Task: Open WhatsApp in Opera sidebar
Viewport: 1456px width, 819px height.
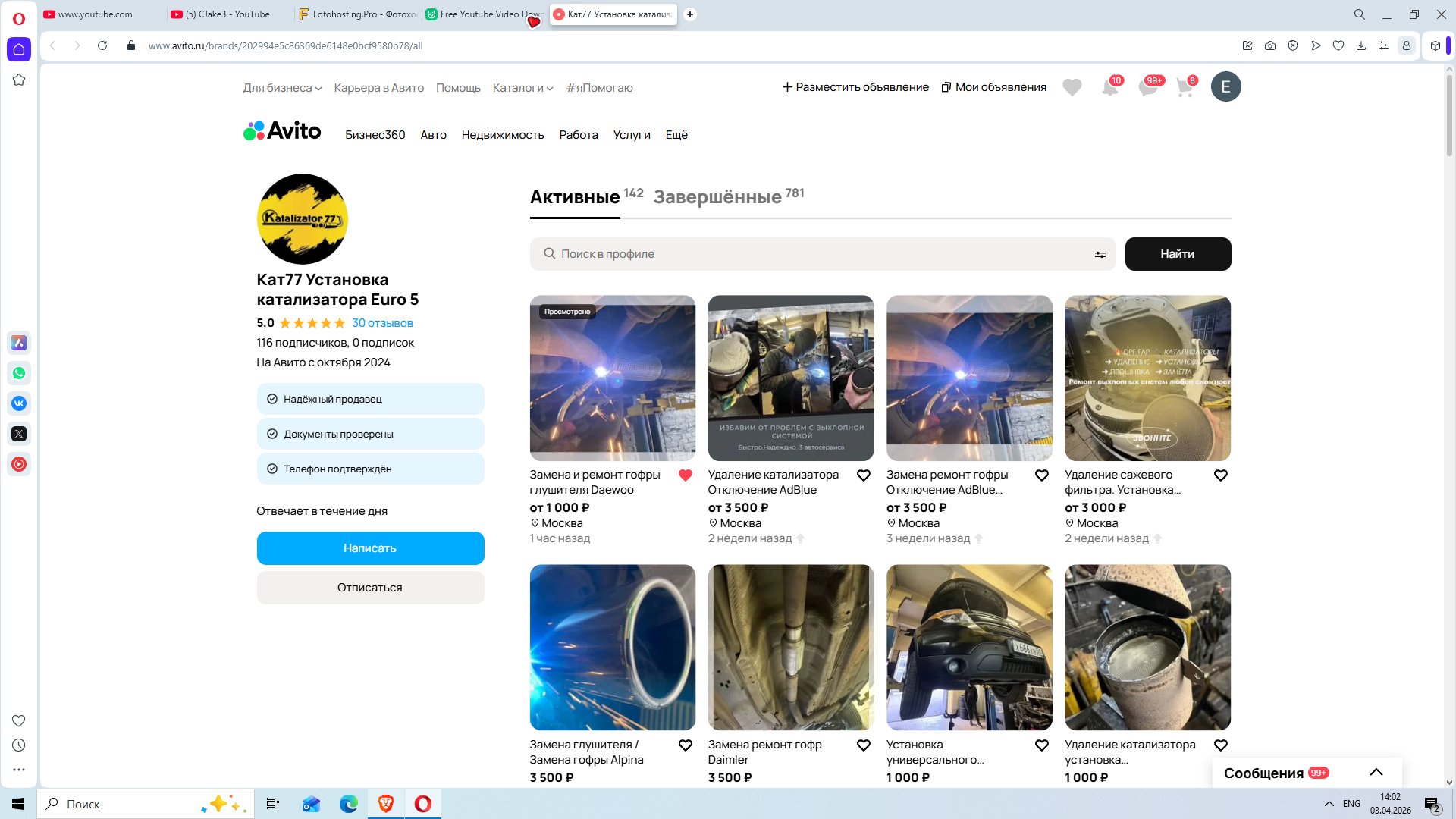Action: [x=19, y=373]
